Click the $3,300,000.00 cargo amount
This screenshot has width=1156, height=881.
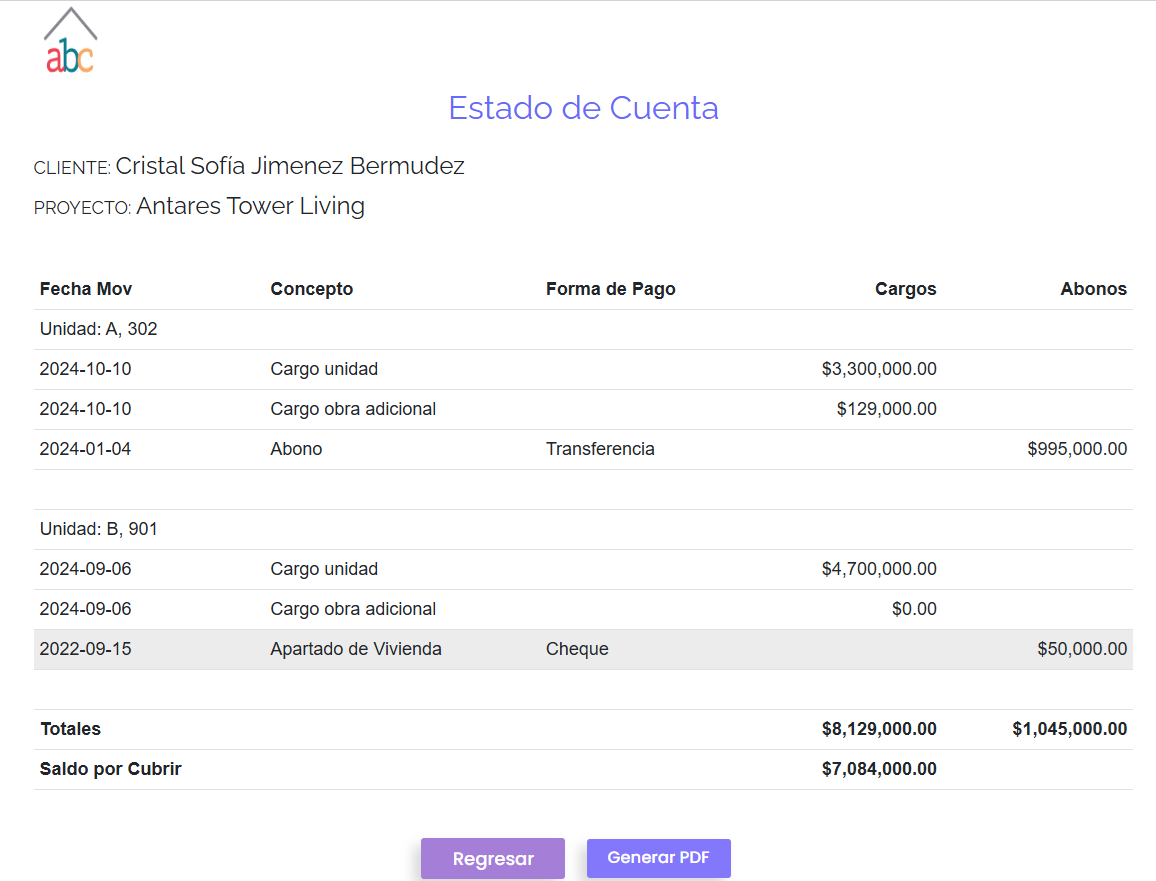tap(878, 369)
